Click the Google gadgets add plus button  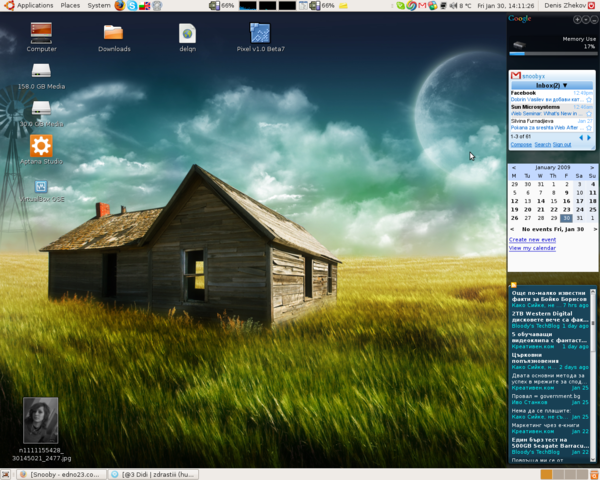click(577, 20)
